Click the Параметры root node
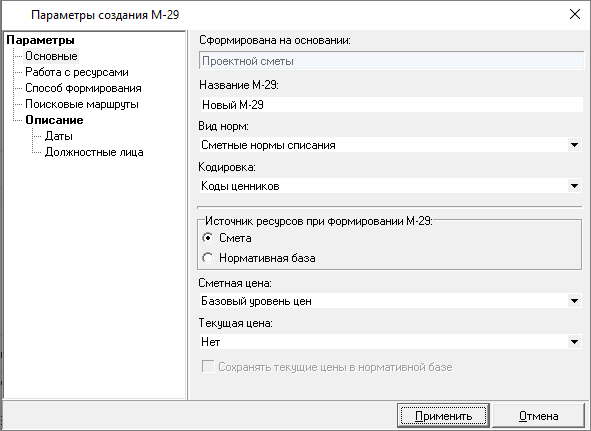 click(x=40, y=40)
